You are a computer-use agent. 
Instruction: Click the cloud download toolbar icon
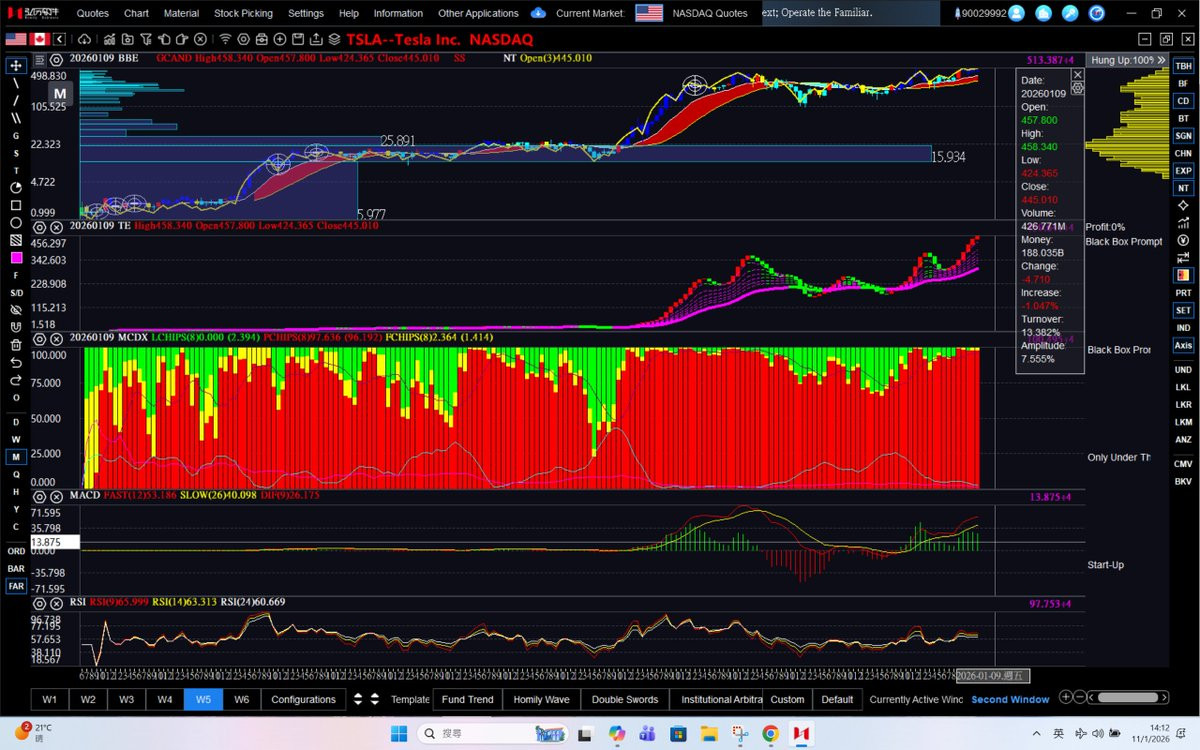pyautogui.click(x=84, y=39)
